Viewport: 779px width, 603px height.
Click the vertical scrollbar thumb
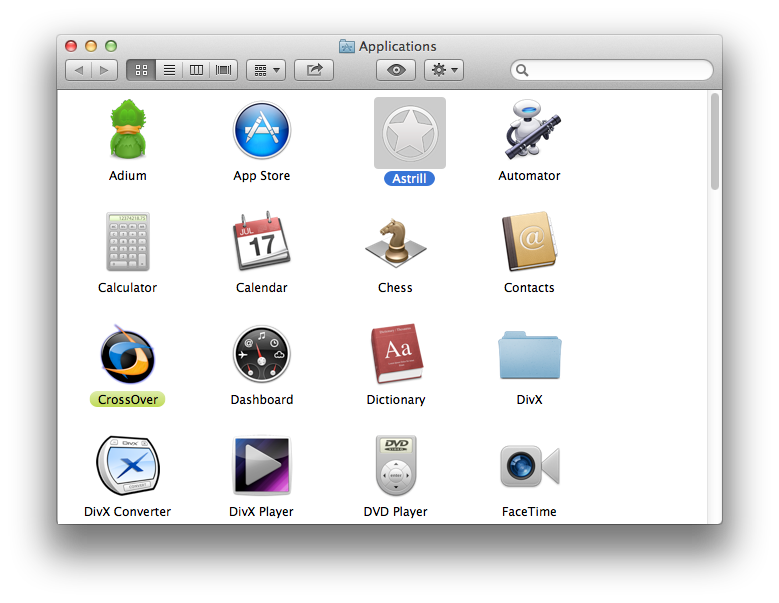coord(714,140)
